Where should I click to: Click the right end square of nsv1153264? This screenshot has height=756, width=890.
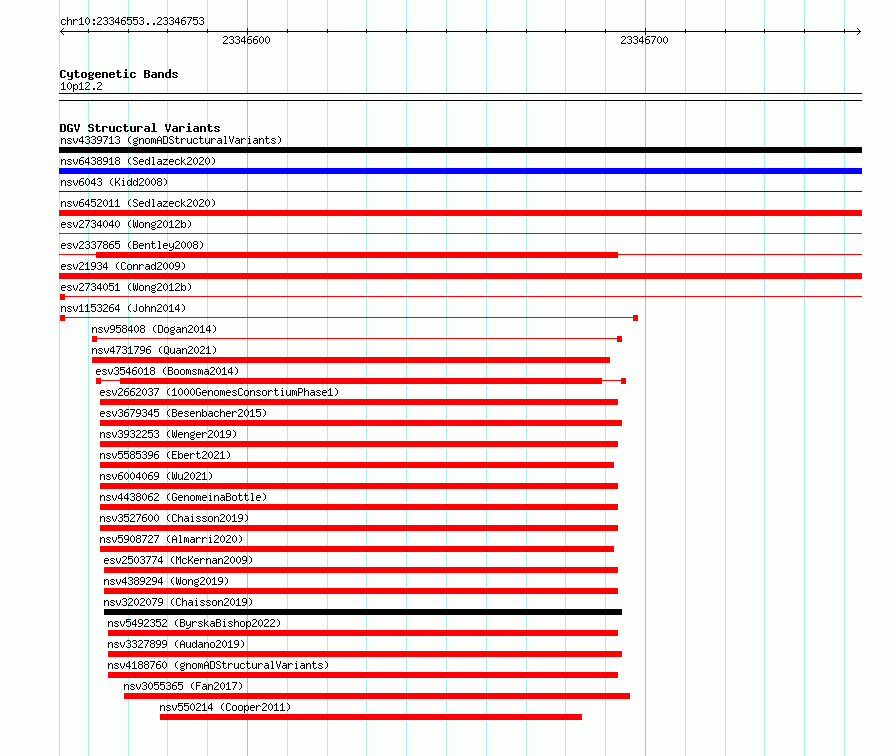click(636, 318)
